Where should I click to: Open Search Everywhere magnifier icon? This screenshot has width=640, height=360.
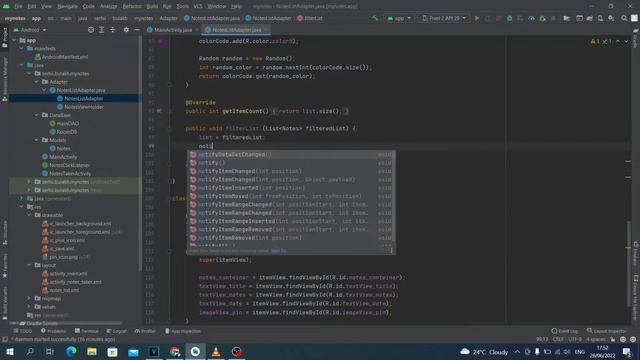pyautogui.click(x=624, y=18)
